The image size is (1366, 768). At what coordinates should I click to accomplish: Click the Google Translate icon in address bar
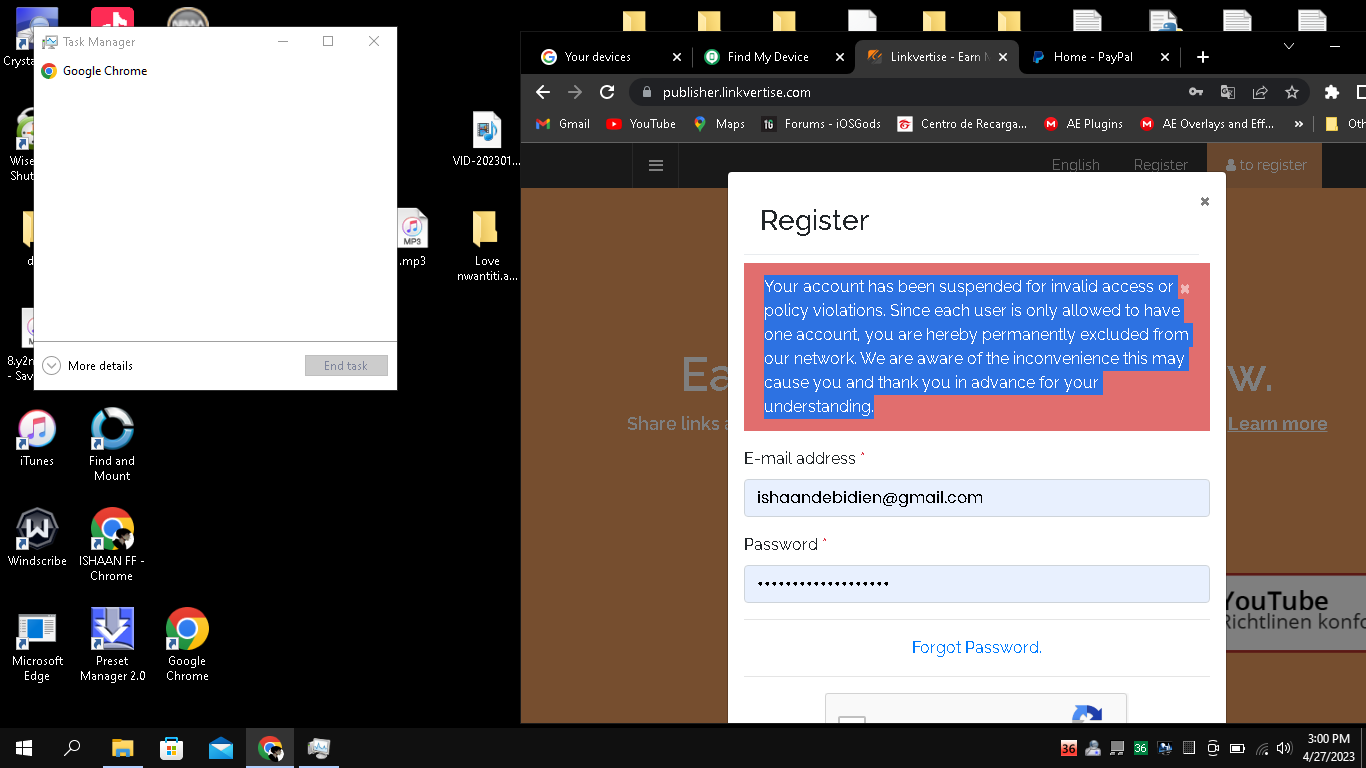click(1228, 92)
